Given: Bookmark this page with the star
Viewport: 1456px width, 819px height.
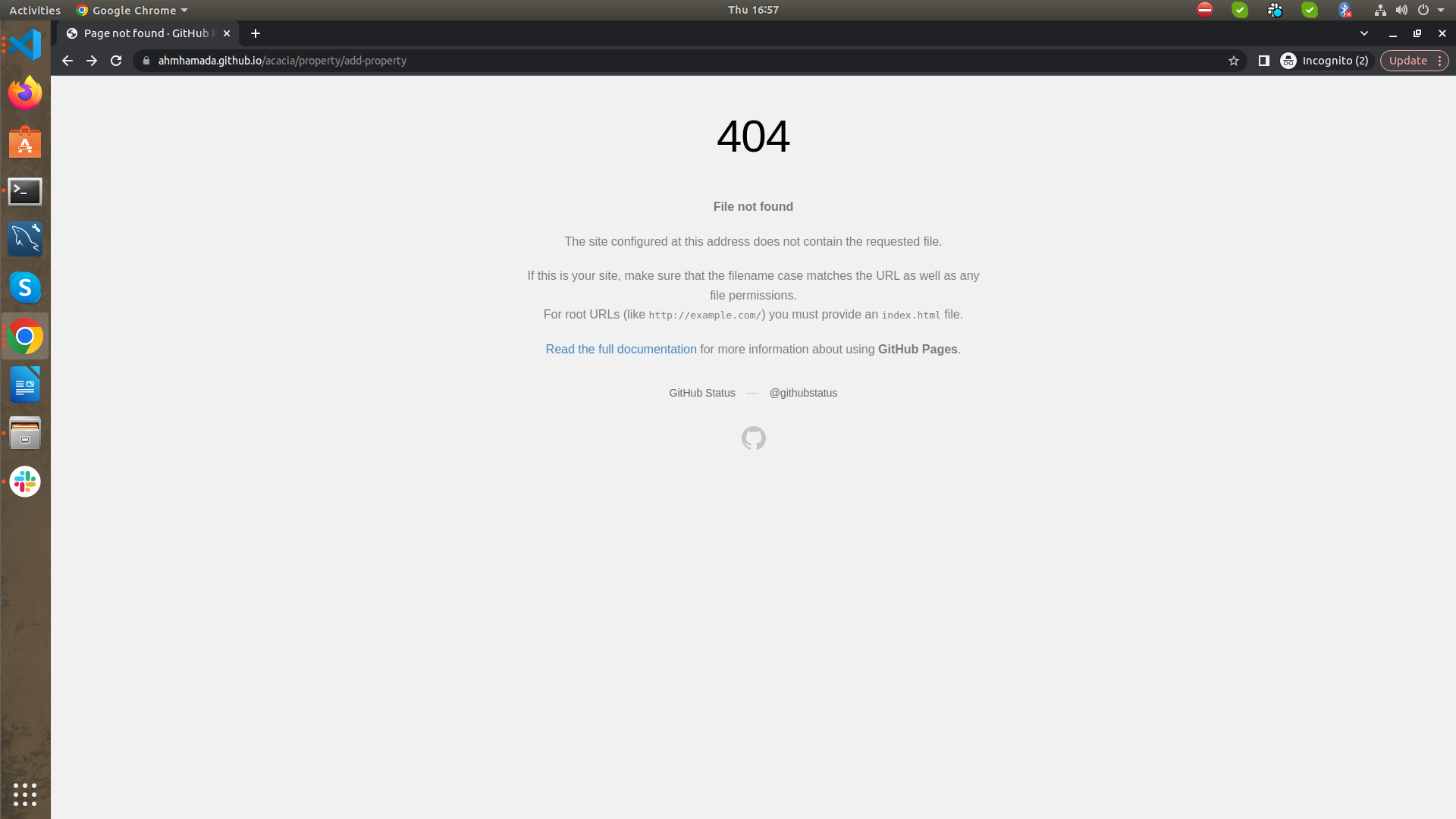Looking at the screenshot, I should tap(1234, 61).
